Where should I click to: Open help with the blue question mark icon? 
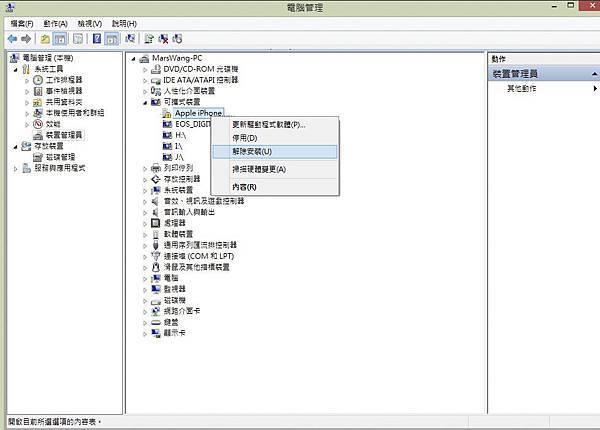97,39
